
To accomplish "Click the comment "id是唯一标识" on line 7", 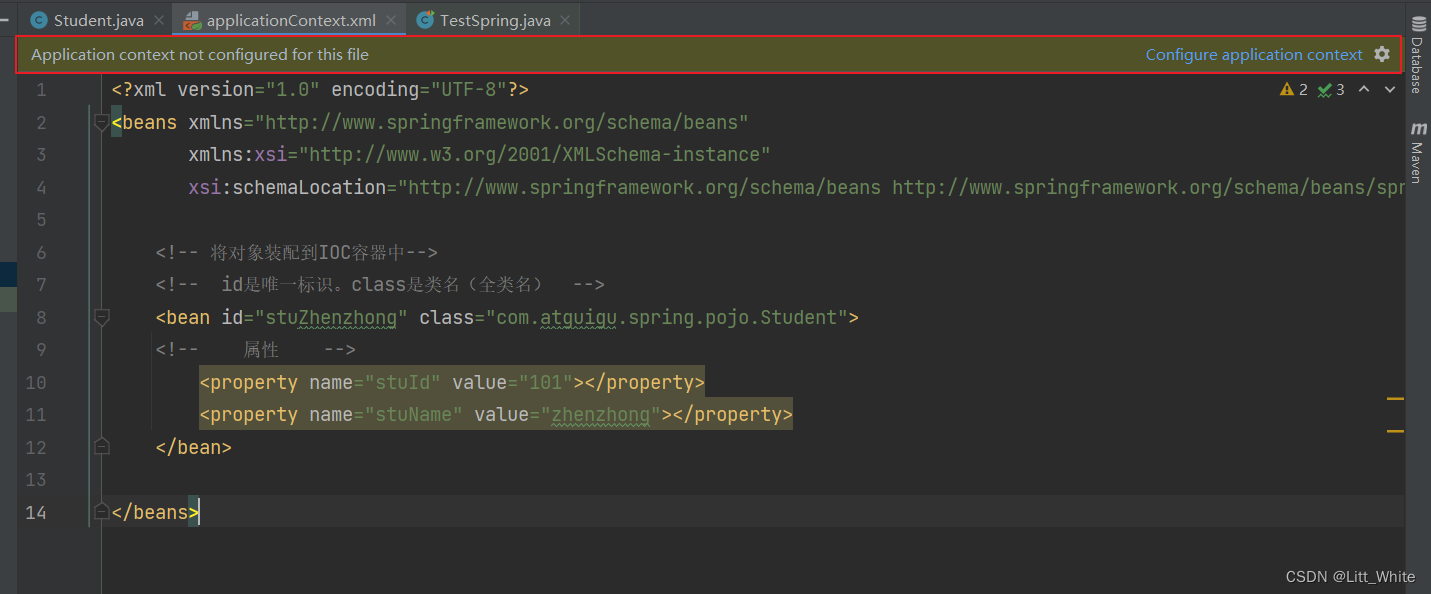I will (380, 285).
